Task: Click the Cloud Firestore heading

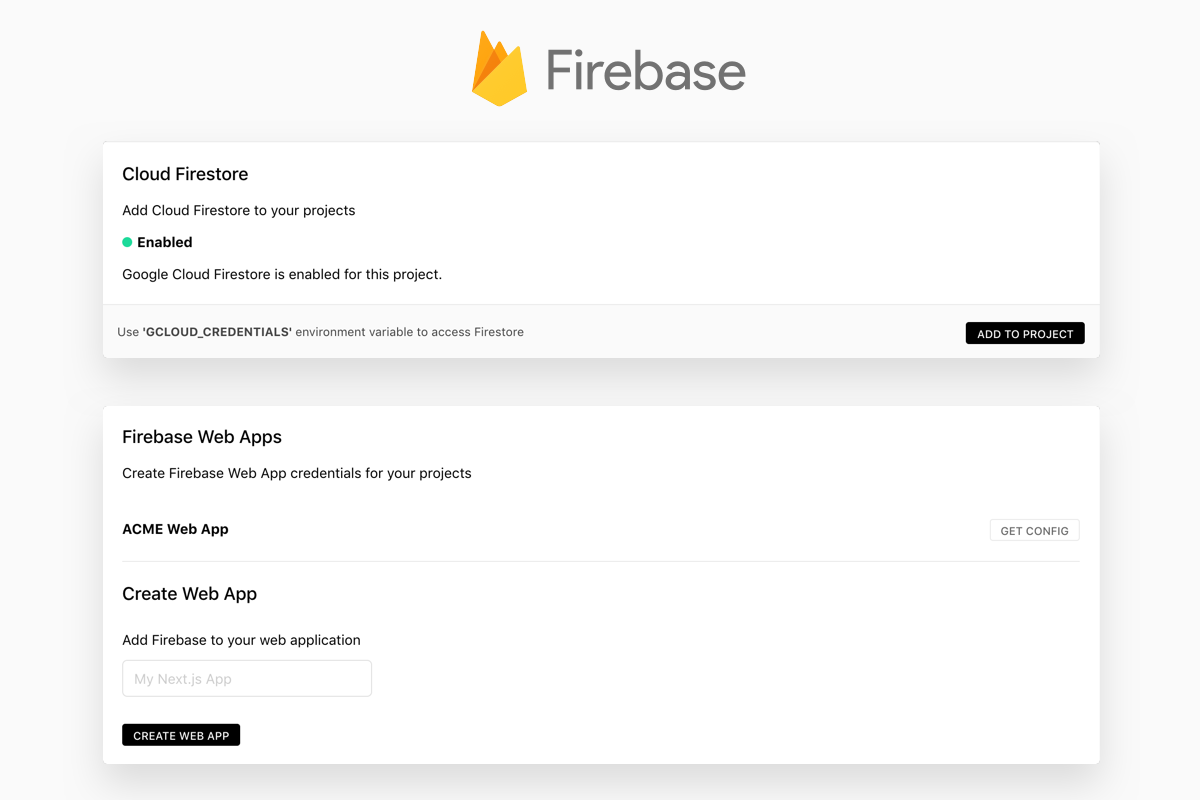Action: (185, 174)
